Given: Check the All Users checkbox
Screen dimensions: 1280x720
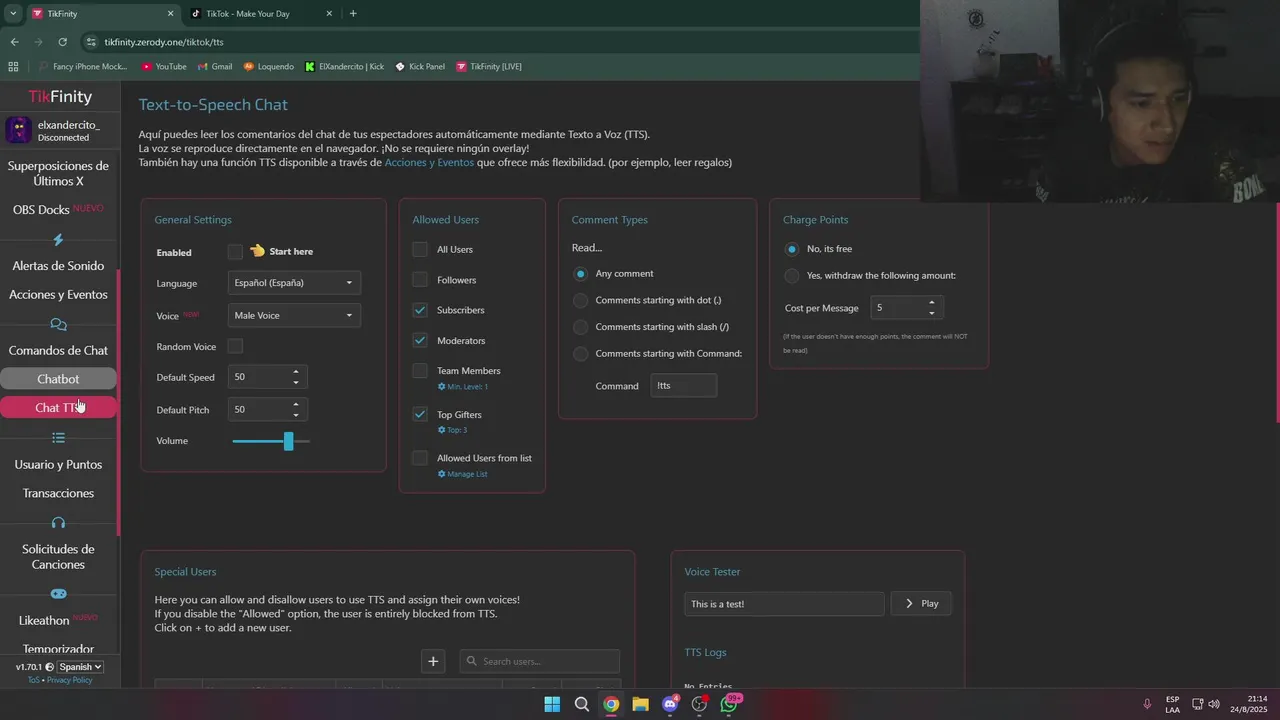Looking at the screenshot, I should (x=420, y=249).
